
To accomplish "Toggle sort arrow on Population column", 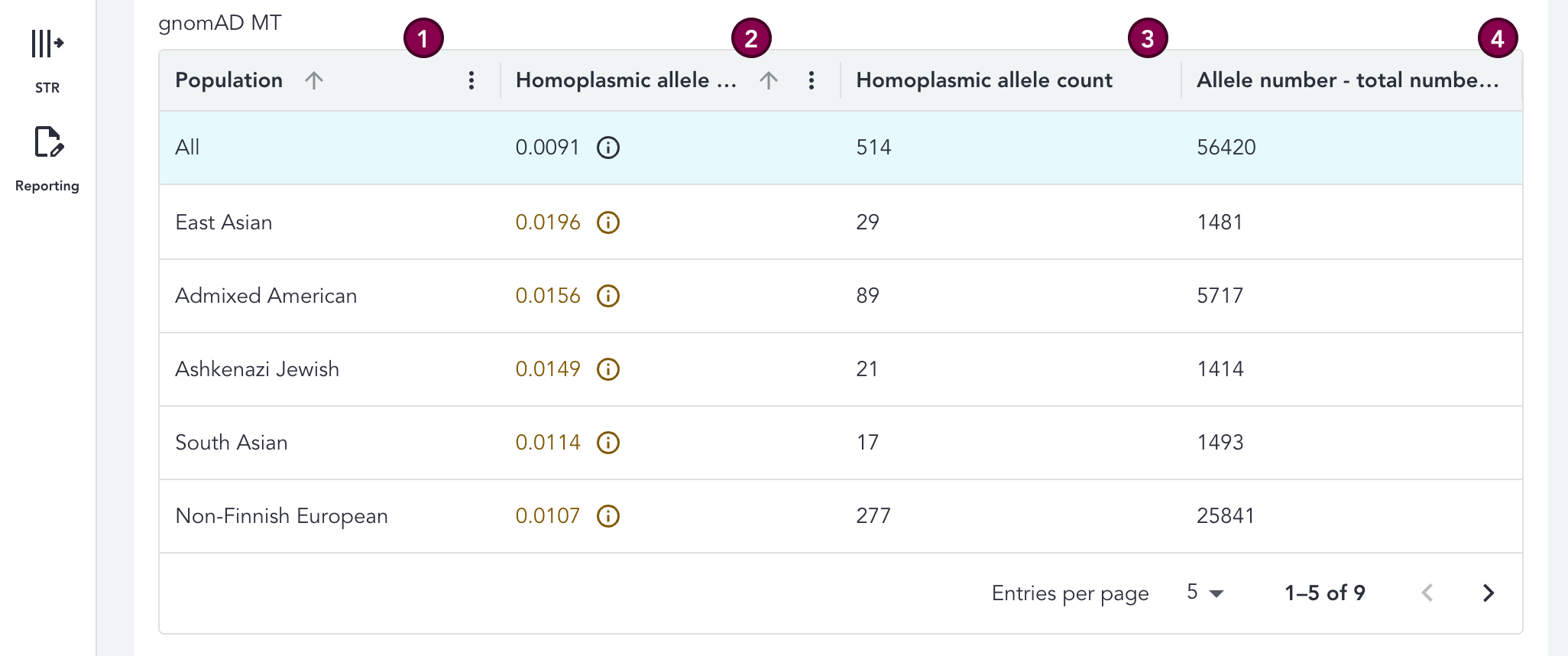I will point(313,80).
